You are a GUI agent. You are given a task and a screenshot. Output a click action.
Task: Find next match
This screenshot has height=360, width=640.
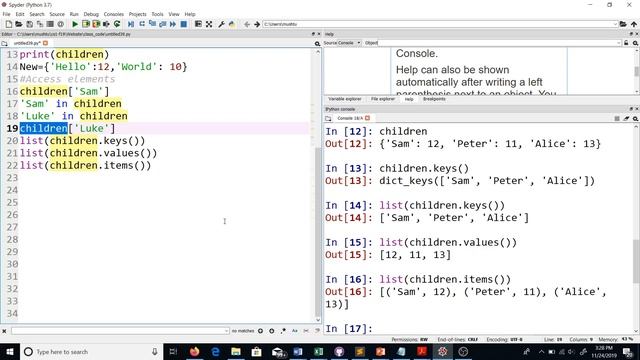(271, 331)
